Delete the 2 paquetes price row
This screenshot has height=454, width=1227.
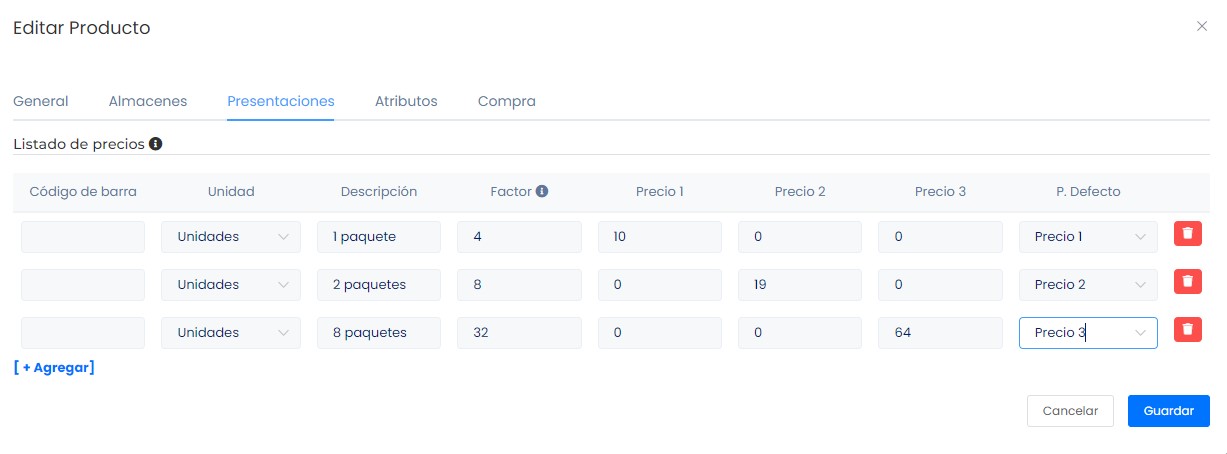click(x=1187, y=282)
